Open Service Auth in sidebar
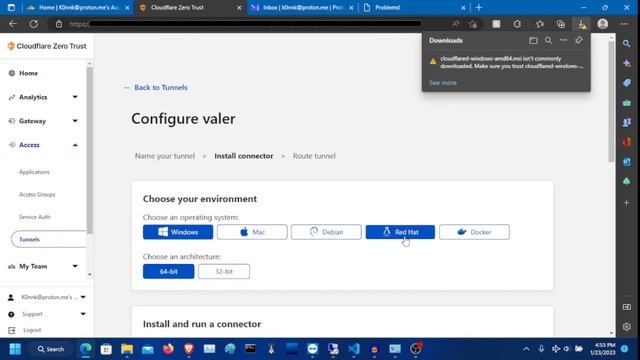 click(35, 217)
